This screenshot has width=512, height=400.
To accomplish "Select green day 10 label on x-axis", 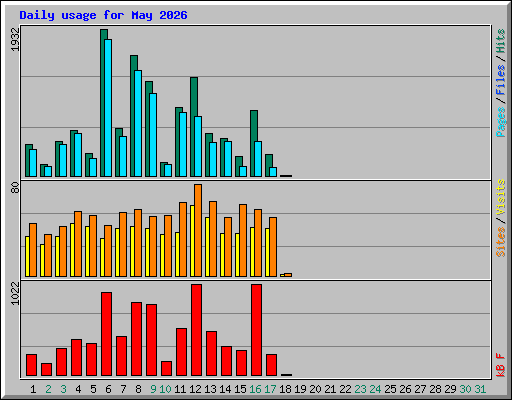I will 165,389.
